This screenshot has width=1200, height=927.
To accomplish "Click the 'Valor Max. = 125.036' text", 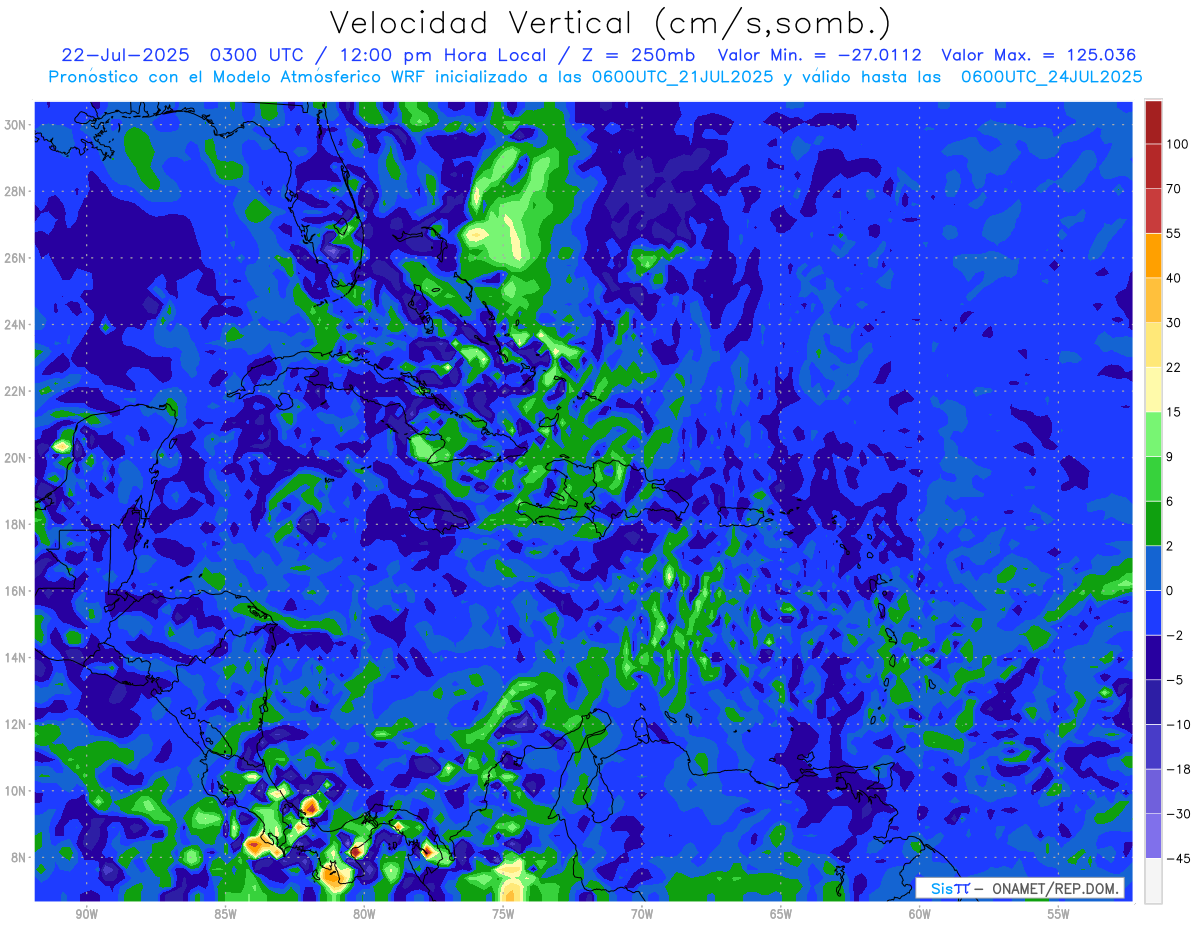I will tap(1039, 55).
